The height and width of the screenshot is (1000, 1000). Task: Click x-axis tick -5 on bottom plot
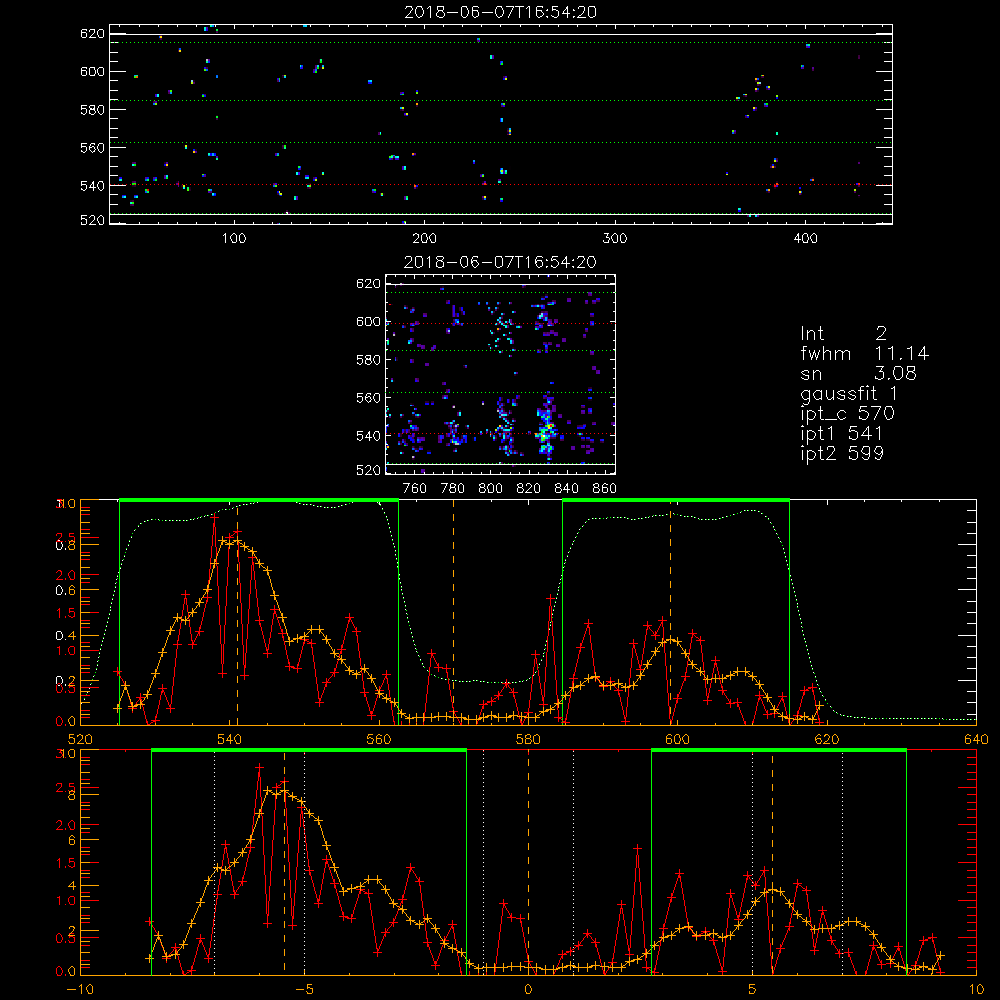click(x=304, y=990)
